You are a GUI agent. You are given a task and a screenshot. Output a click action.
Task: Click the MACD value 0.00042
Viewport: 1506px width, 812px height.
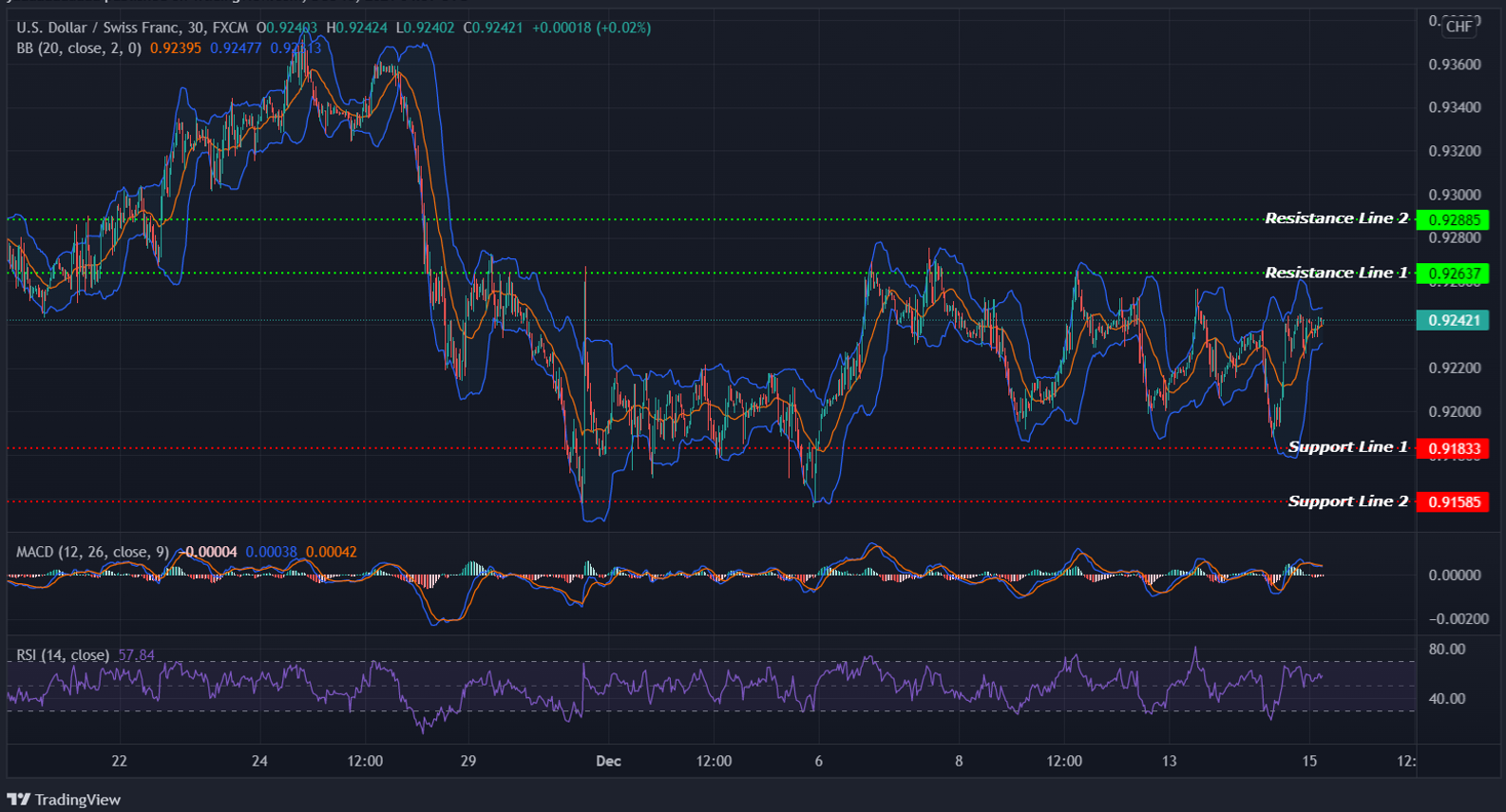pyautogui.click(x=332, y=552)
